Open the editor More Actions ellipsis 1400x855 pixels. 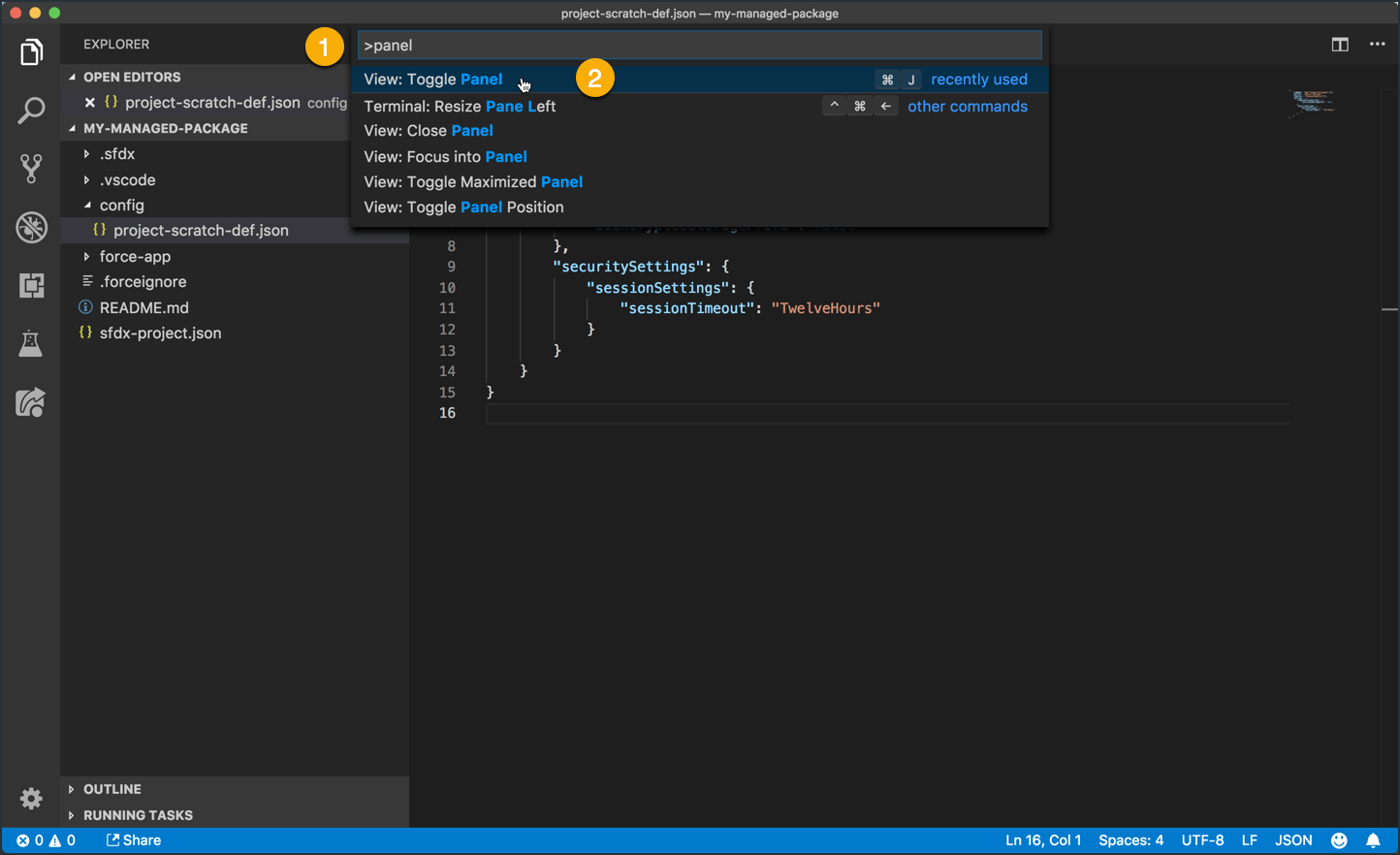(1378, 45)
